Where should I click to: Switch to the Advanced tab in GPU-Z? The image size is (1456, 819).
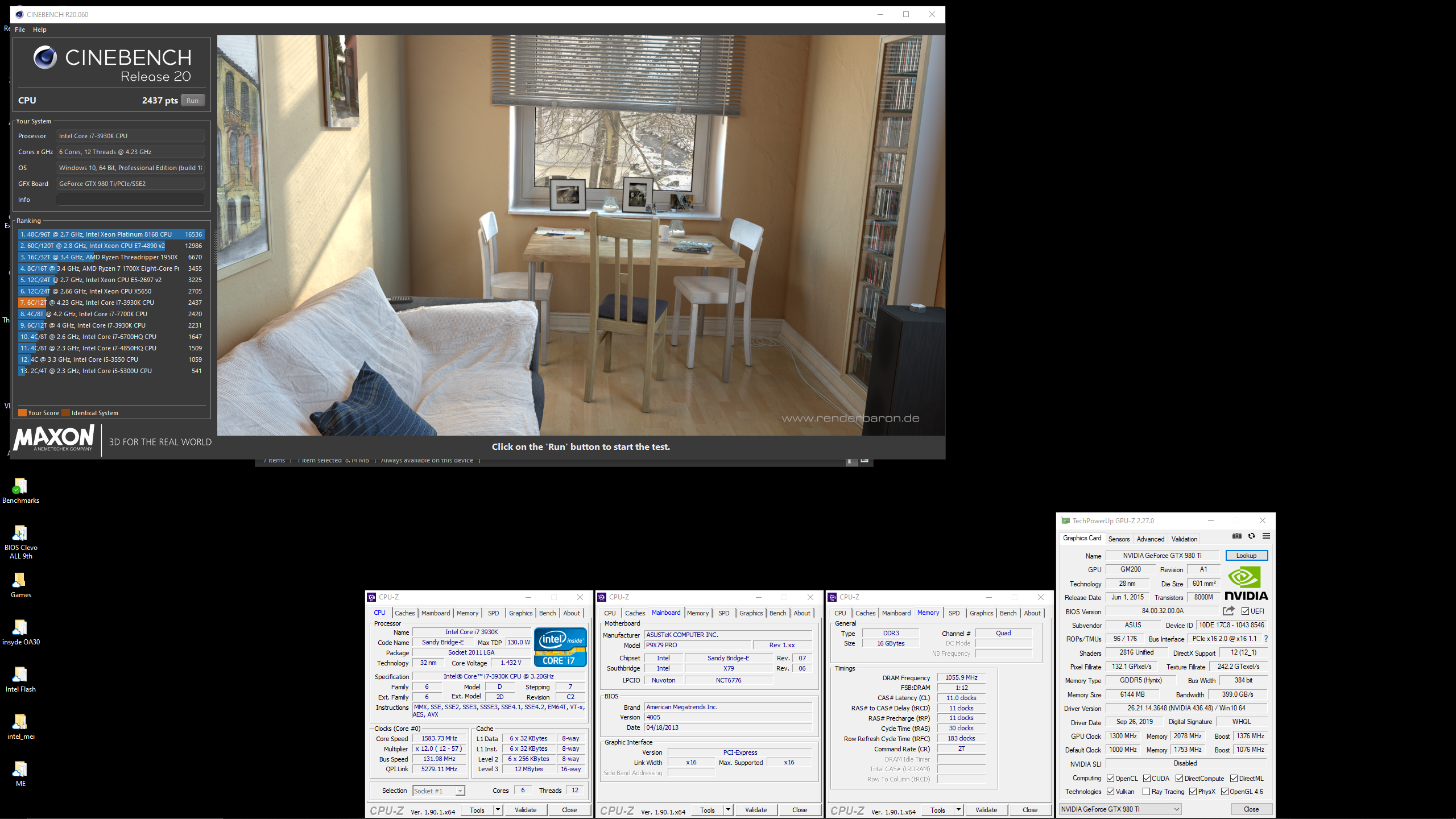pos(1150,539)
